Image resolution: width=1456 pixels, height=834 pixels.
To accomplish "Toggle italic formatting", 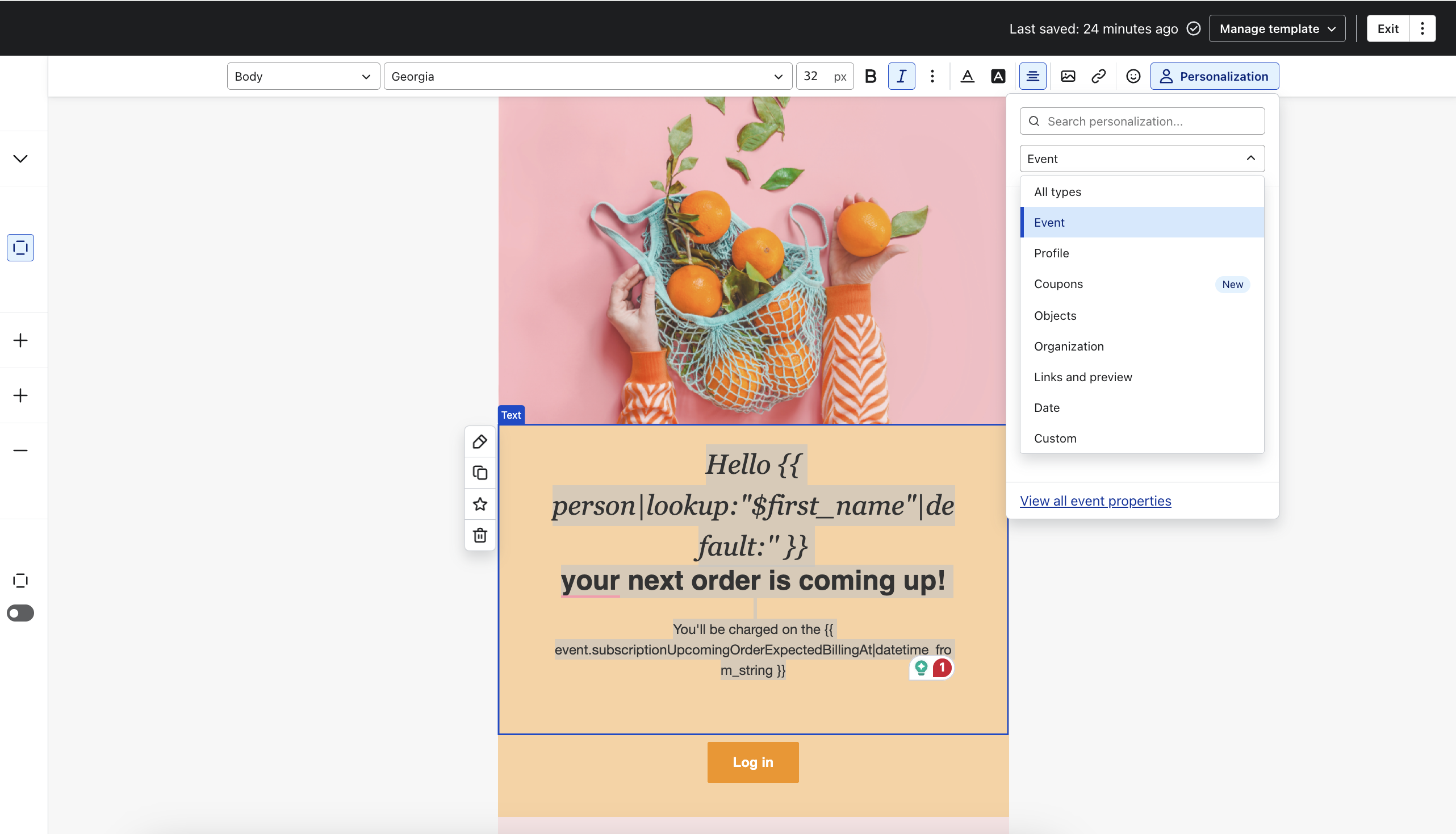I will coord(901,76).
